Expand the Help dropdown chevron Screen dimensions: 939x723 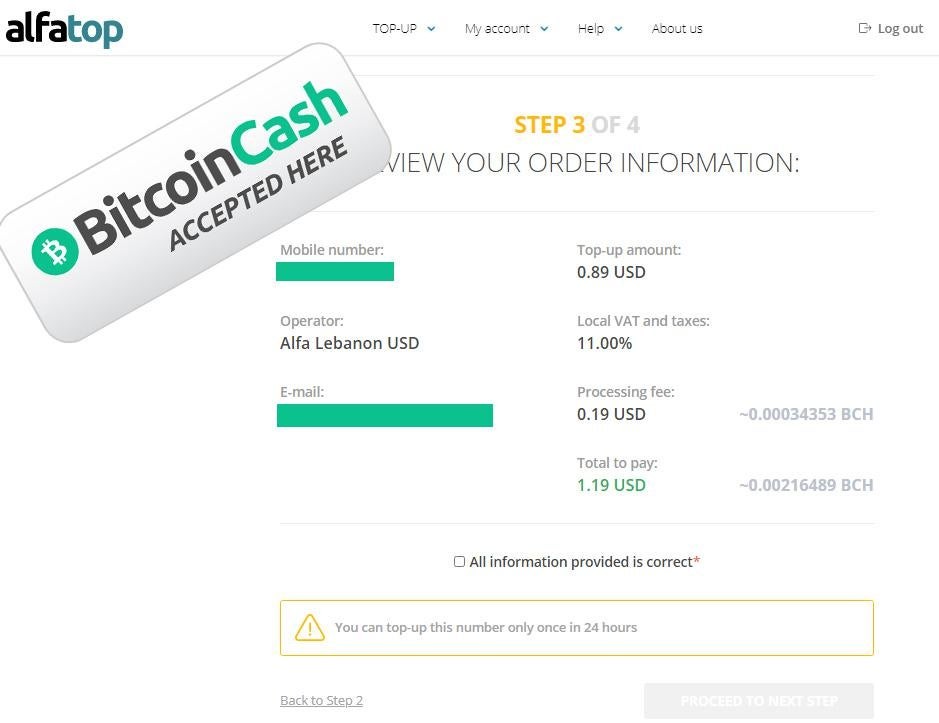[x=619, y=29]
